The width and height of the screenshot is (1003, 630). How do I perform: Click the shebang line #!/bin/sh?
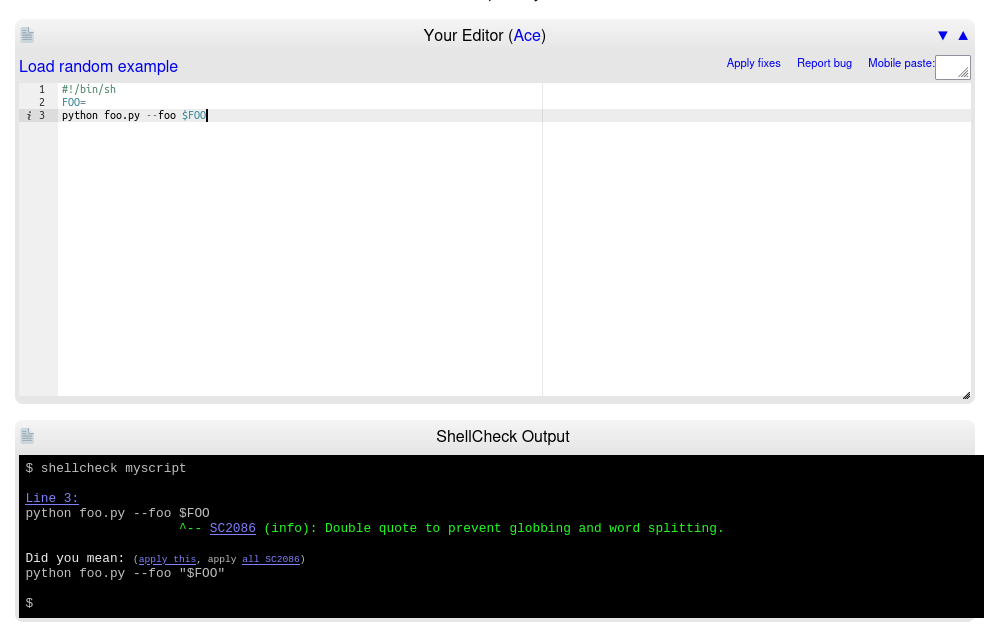click(x=86, y=89)
